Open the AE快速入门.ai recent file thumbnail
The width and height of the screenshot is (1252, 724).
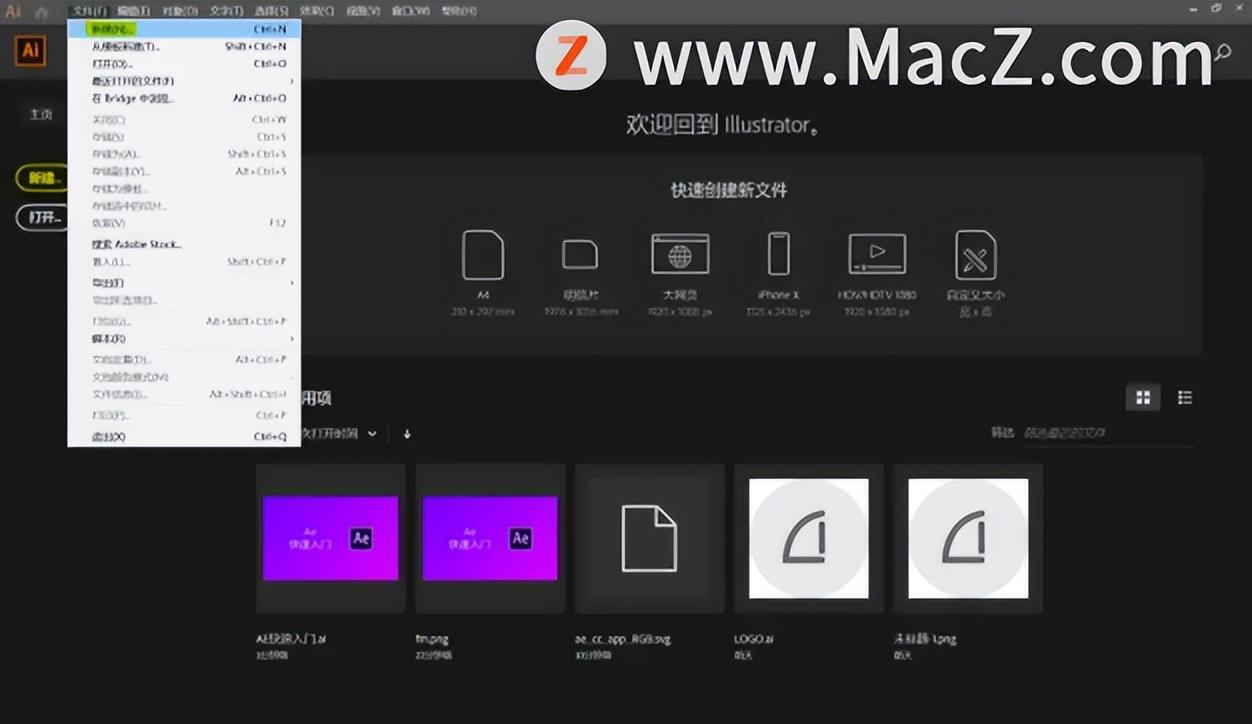point(331,538)
